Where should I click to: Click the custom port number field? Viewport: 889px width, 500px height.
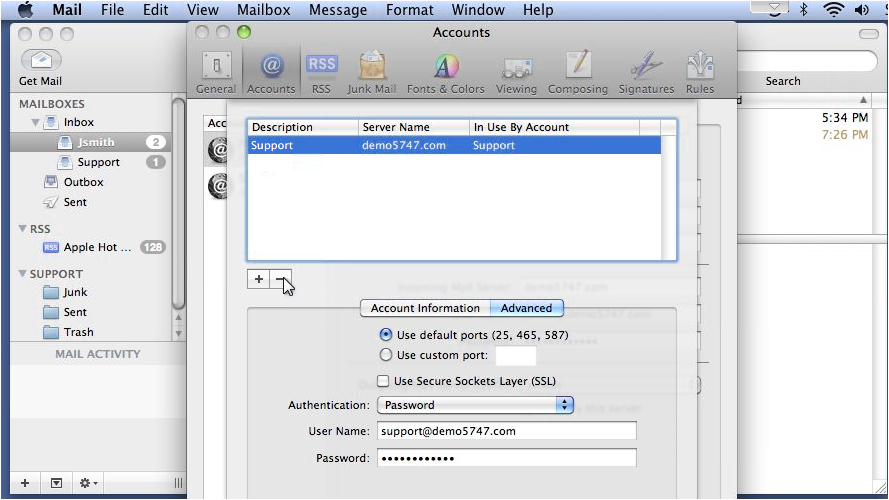coord(515,355)
